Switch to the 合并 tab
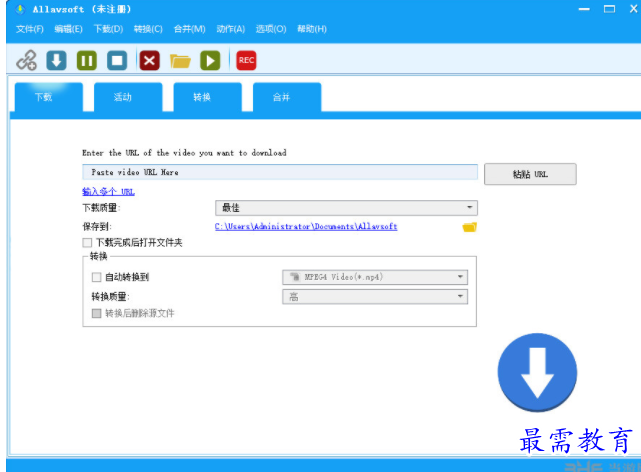 (287, 97)
